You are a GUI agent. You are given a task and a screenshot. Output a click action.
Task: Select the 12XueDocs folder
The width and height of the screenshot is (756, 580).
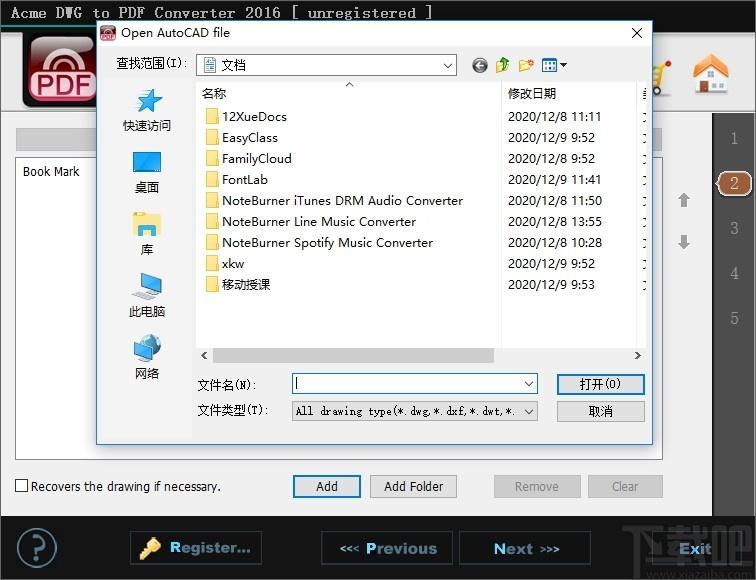tap(246, 117)
